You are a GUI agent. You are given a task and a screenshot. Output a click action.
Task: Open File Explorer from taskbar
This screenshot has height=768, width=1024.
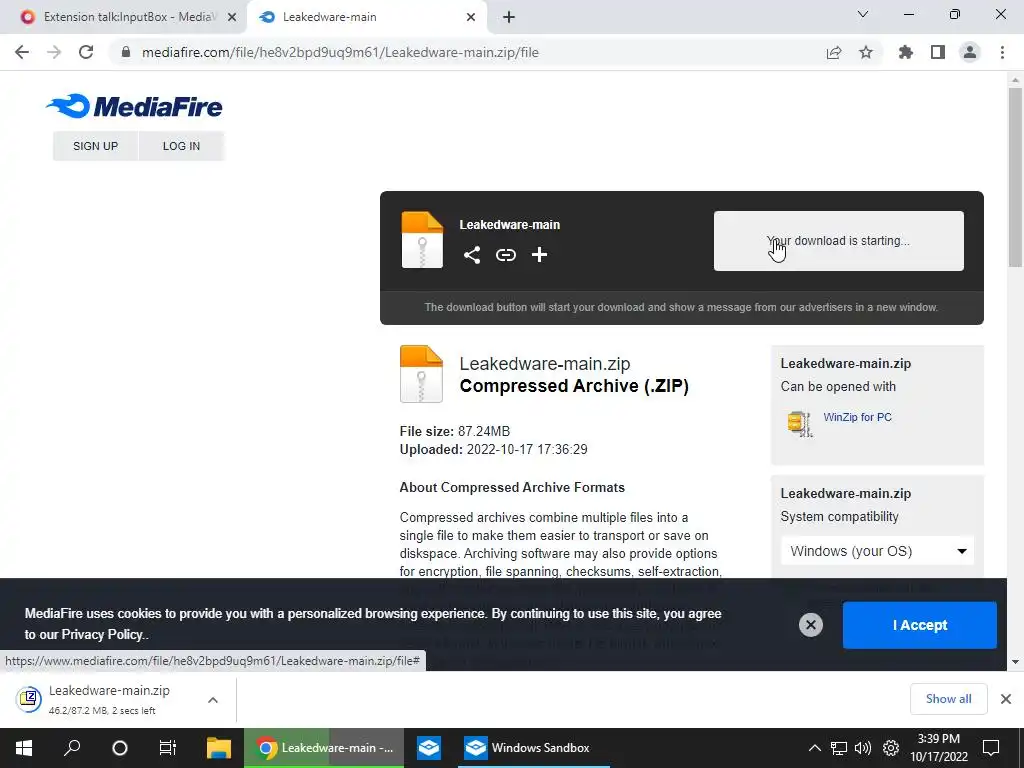[219, 748]
